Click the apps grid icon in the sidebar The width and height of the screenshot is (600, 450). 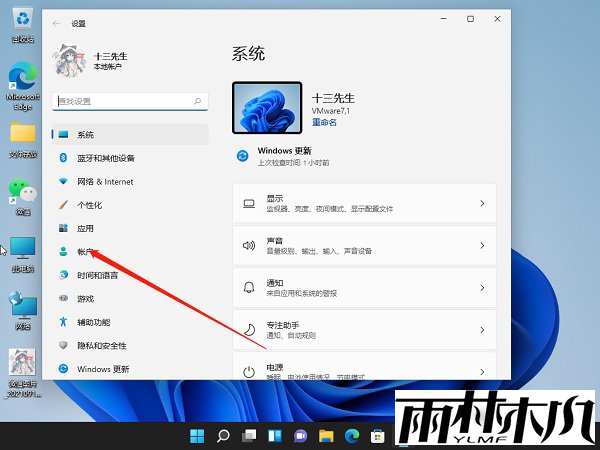click(x=64, y=228)
